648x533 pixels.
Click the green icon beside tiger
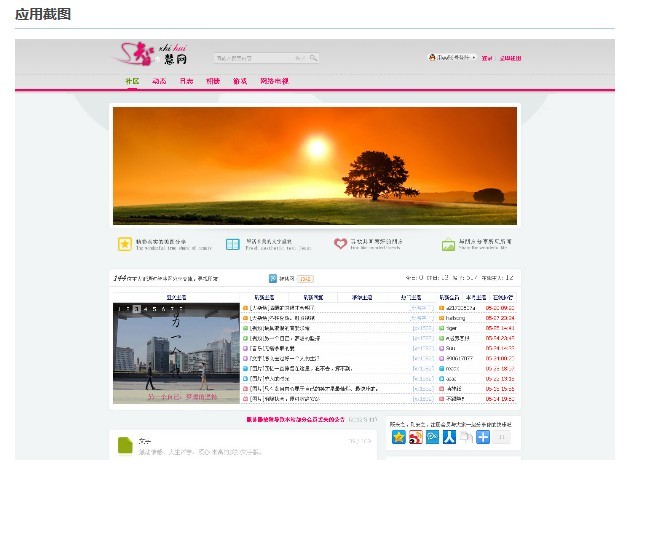[441, 328]
